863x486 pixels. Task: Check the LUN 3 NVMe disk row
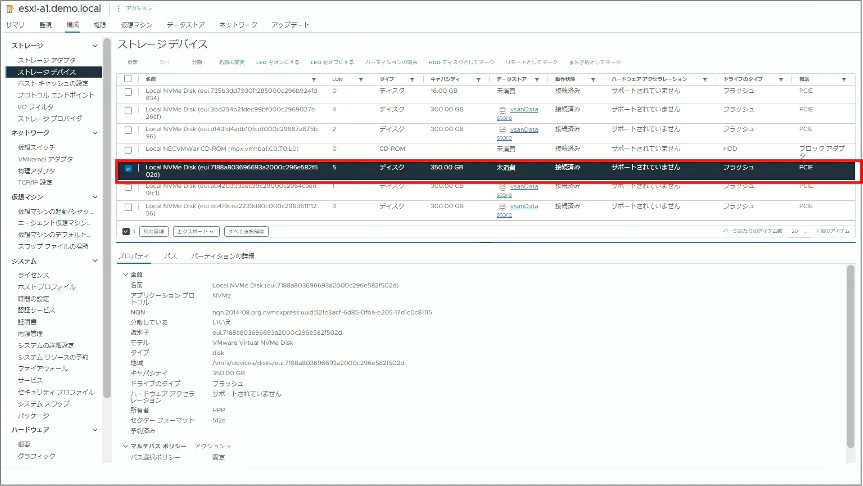pos(128,207)
